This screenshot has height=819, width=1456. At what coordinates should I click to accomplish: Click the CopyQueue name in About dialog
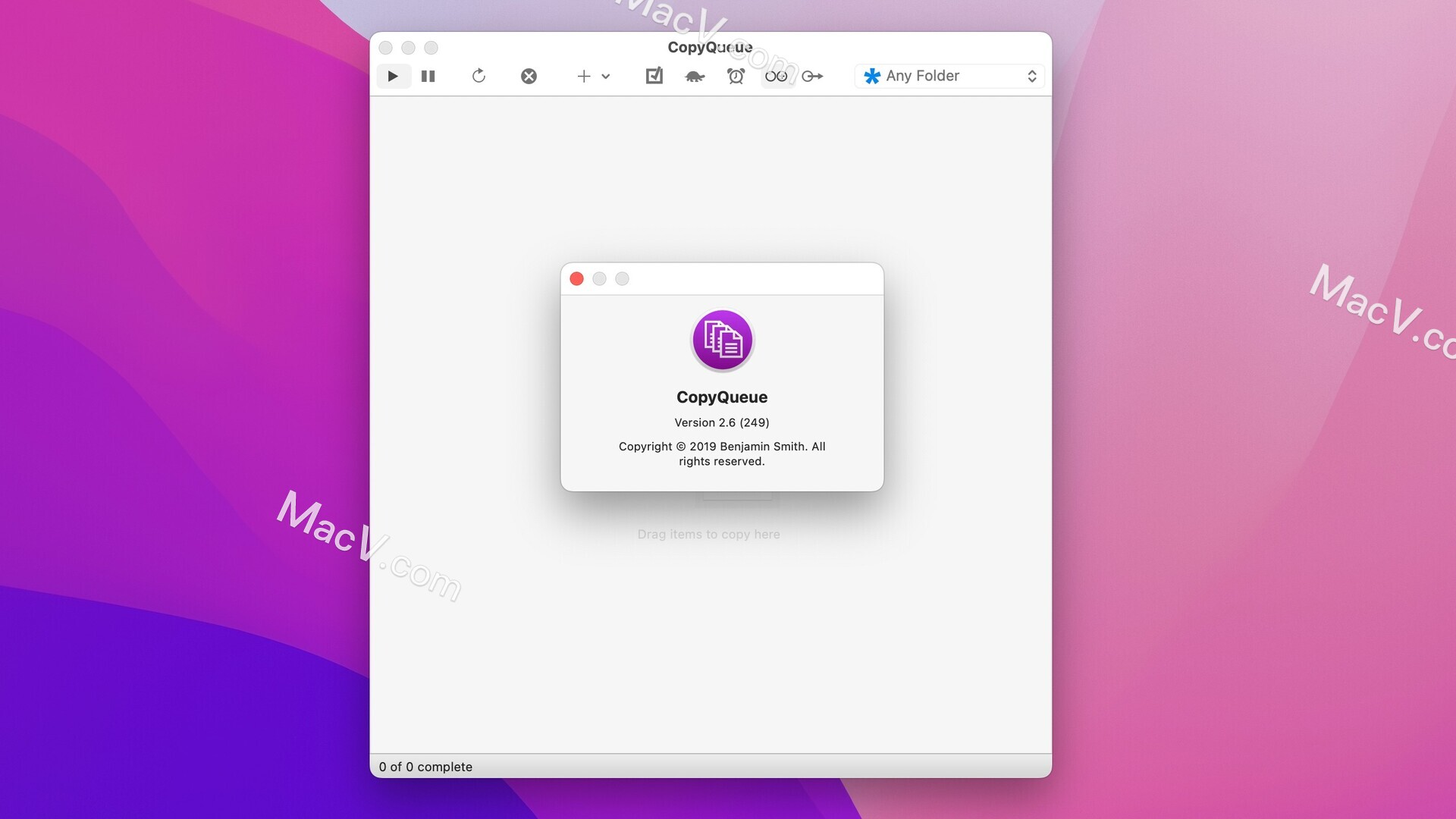point(722,397)
